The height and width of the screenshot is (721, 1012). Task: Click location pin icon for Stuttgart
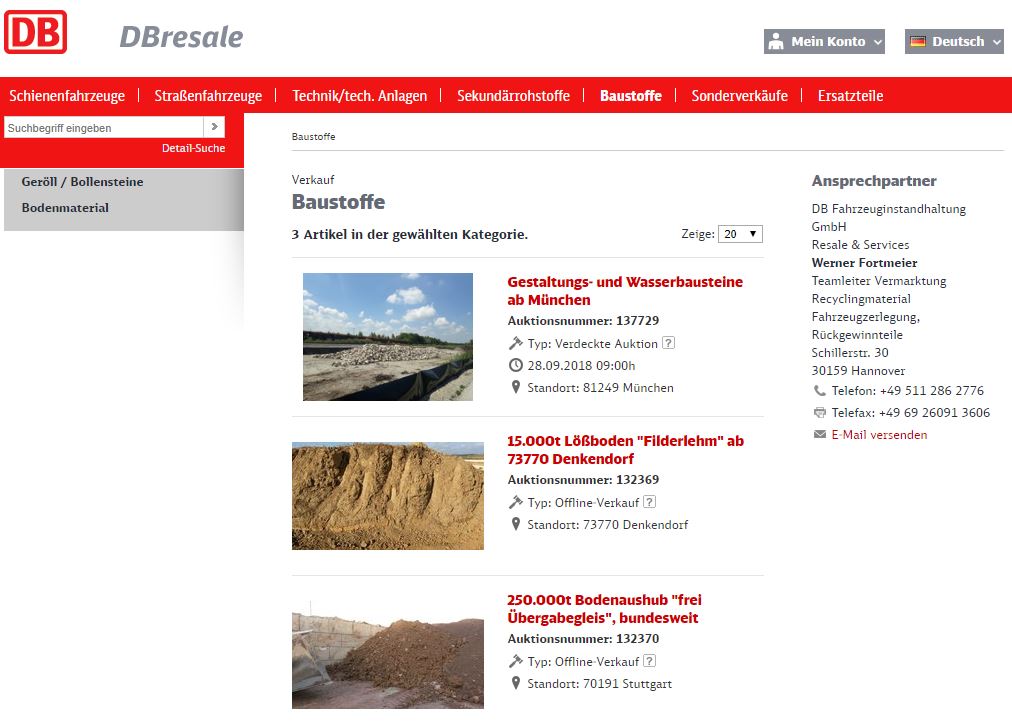516,683
